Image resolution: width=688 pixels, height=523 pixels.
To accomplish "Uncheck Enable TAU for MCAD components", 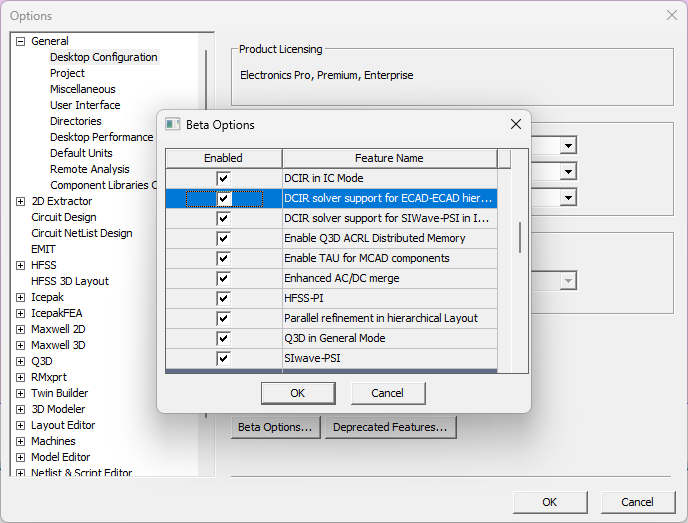I will (223, 258).
